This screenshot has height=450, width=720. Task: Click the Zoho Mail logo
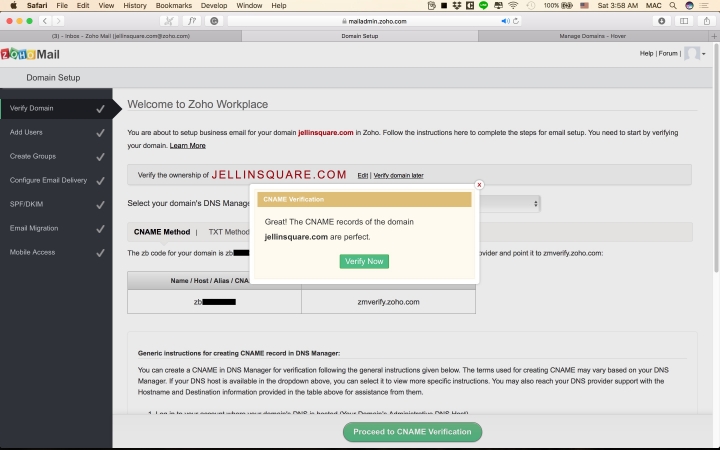click(x=30, y=54)
